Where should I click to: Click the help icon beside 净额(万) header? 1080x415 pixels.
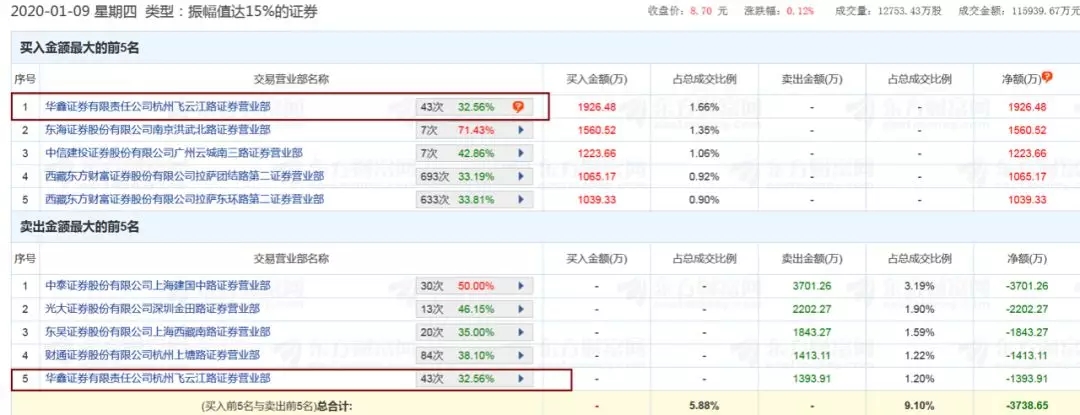pos(1047,77)
